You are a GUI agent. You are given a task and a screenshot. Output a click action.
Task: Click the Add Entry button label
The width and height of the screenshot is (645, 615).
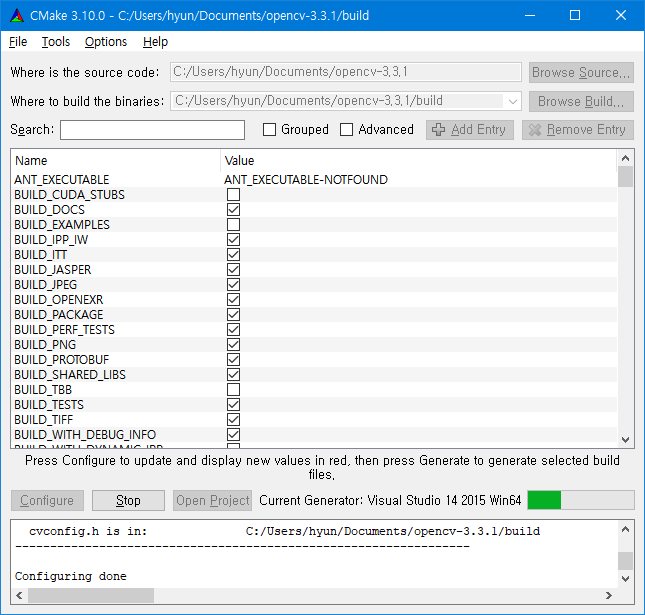pos(478,130)
